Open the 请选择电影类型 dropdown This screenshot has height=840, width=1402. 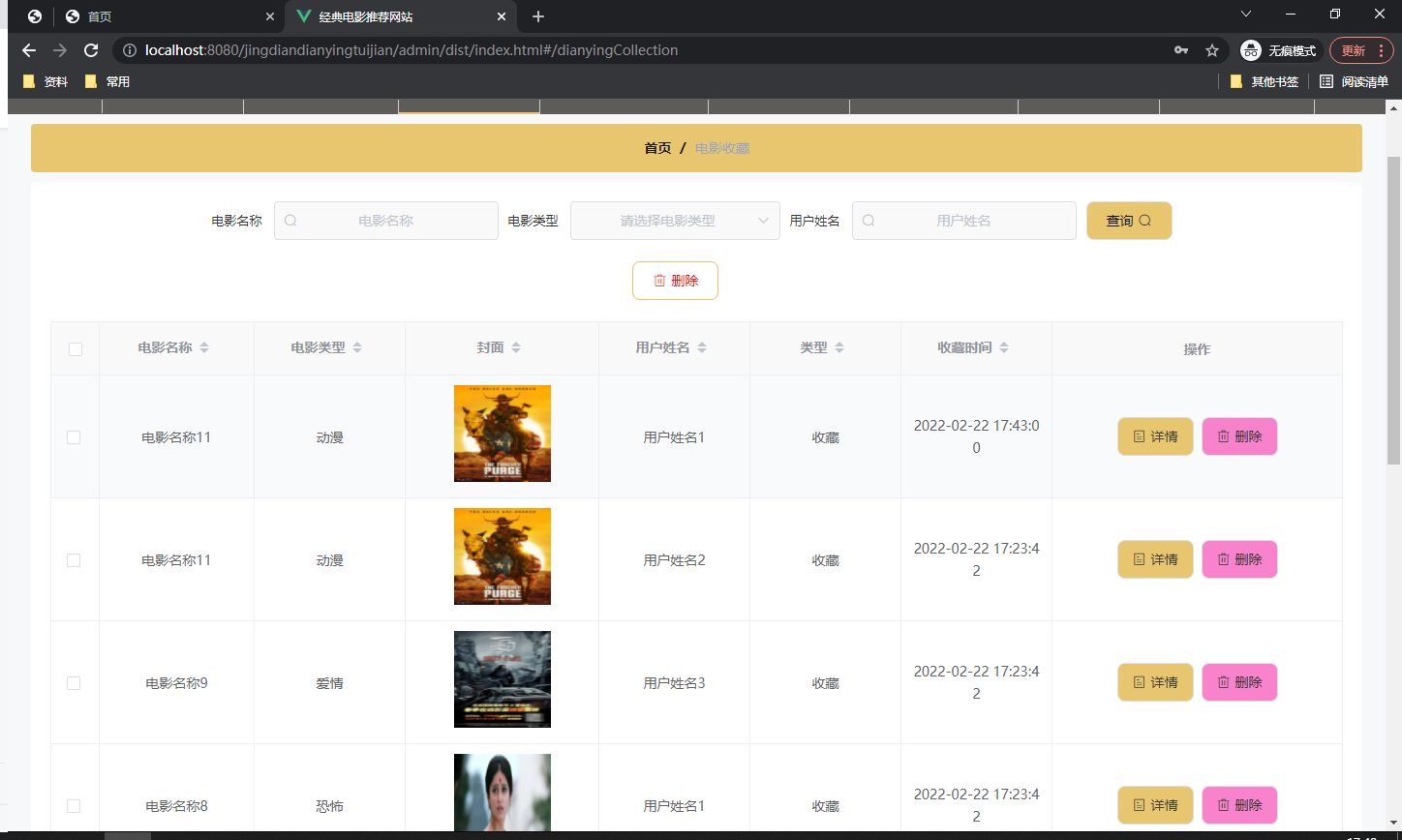(x=675, y=221)
